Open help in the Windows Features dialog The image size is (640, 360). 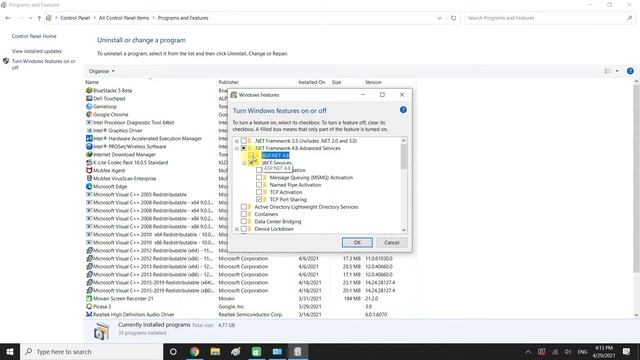coord(403,110)
